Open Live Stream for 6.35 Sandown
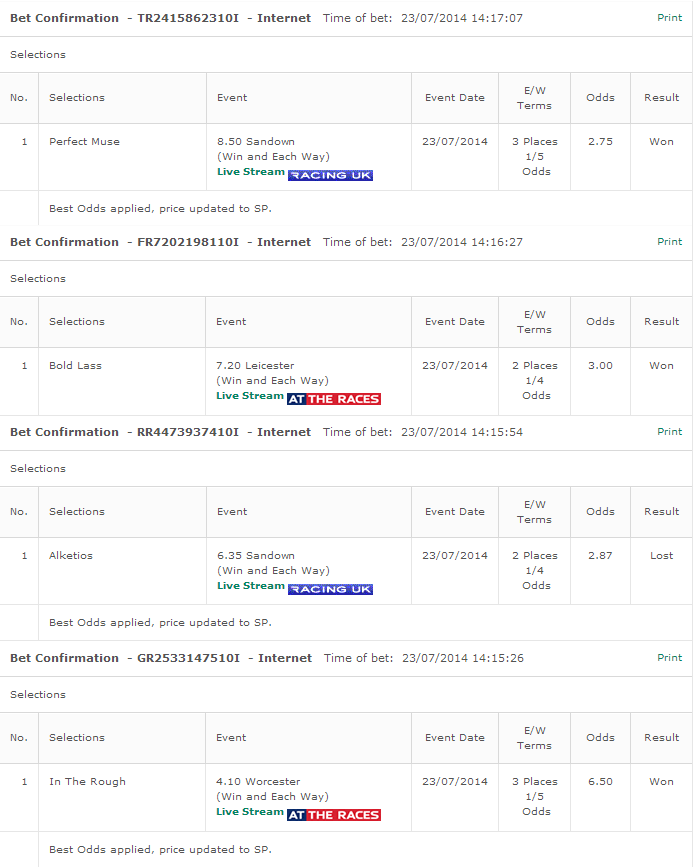The image size is (693, 867). click(x=251, y=586)
